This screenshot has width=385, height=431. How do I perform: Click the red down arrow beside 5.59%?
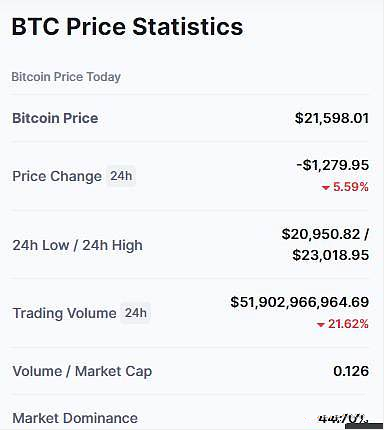coord(326,188)
